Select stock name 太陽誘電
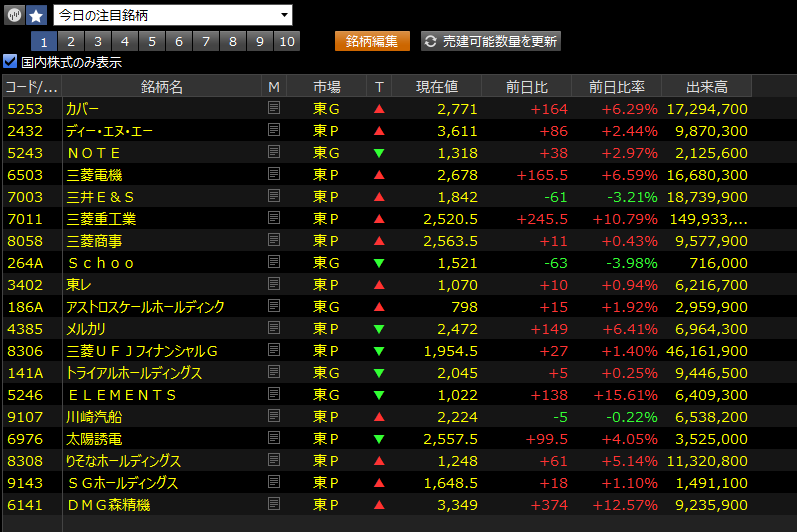The height and width of the screenshot is (532, 797). pos(94,439)
